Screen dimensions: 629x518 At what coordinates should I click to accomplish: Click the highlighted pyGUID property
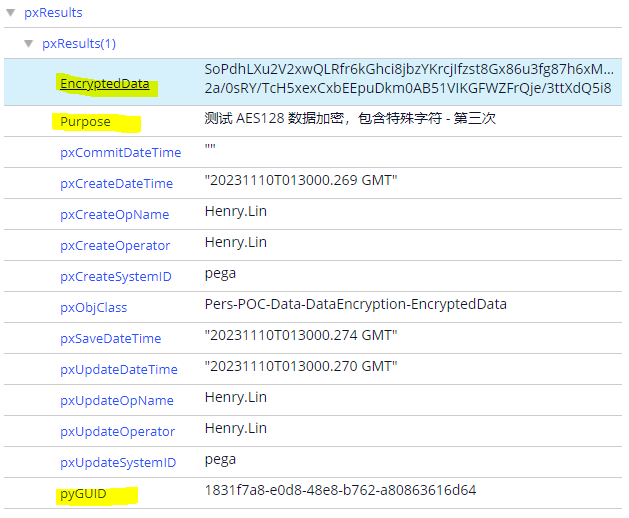click(x=83, y=494)
